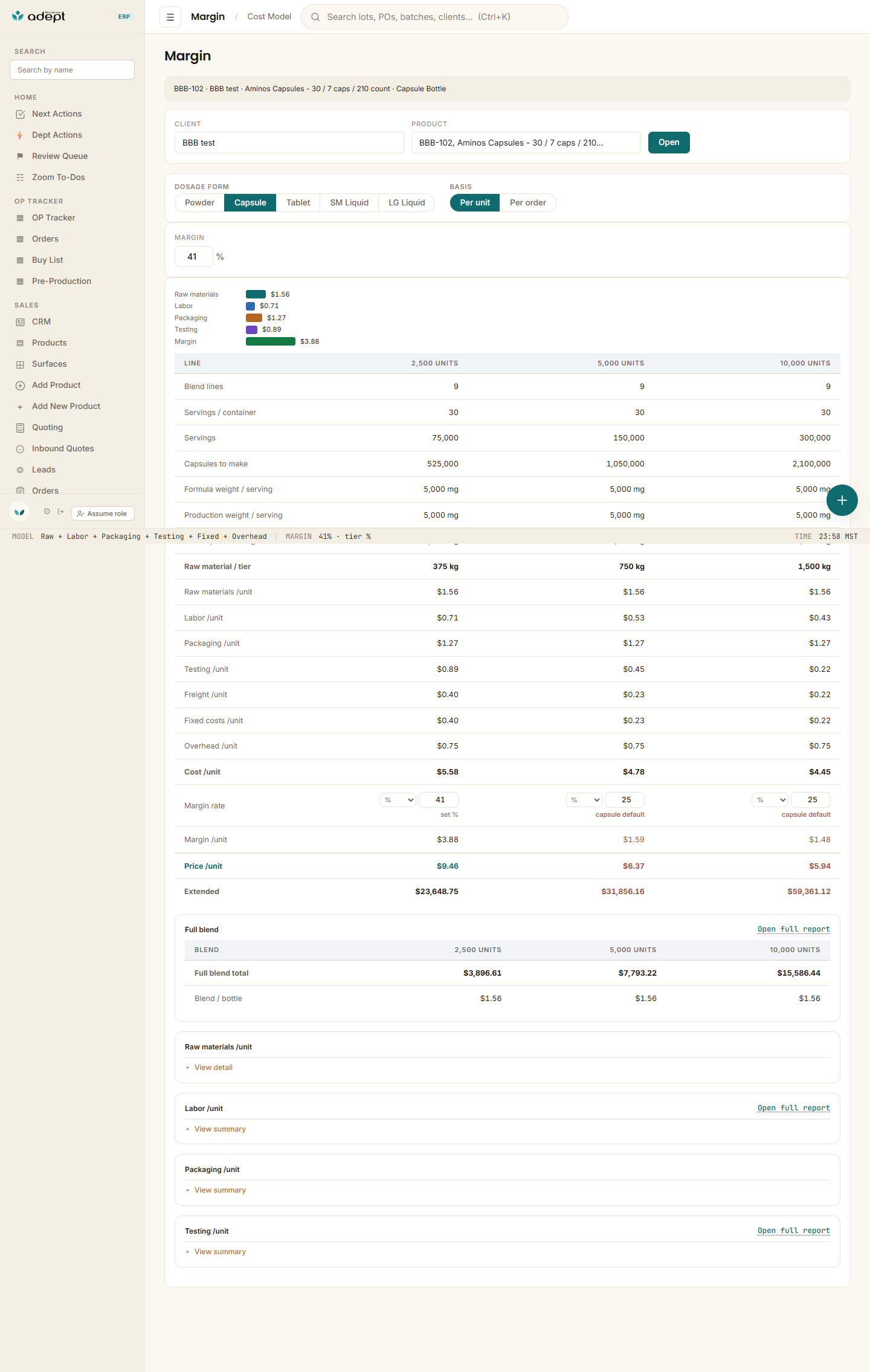870x1372 pixels.
Task: Expand View summary under Packaging /unit
Action: [220, 1190]
